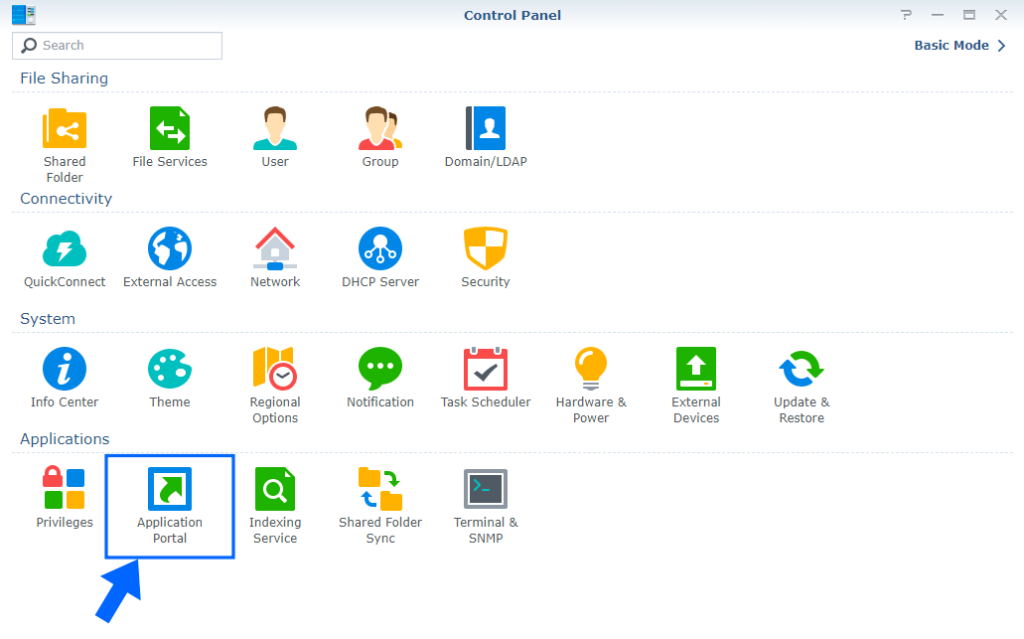Image resolution: width=1024 pixels, height=639 pixels.
Task: Launch Application Portal
Action: point(169,490)
